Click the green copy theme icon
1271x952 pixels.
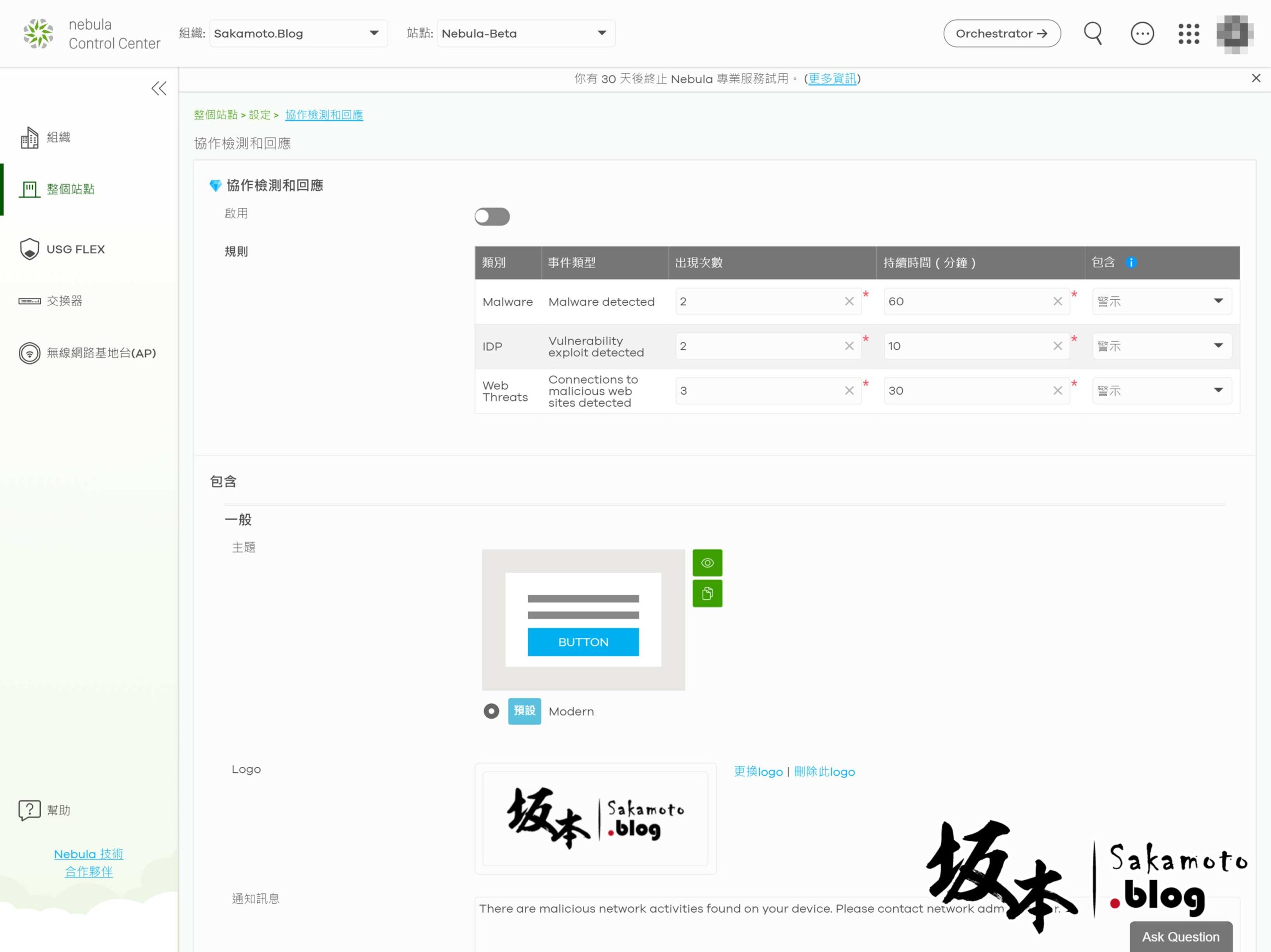[x=707, y=594]
